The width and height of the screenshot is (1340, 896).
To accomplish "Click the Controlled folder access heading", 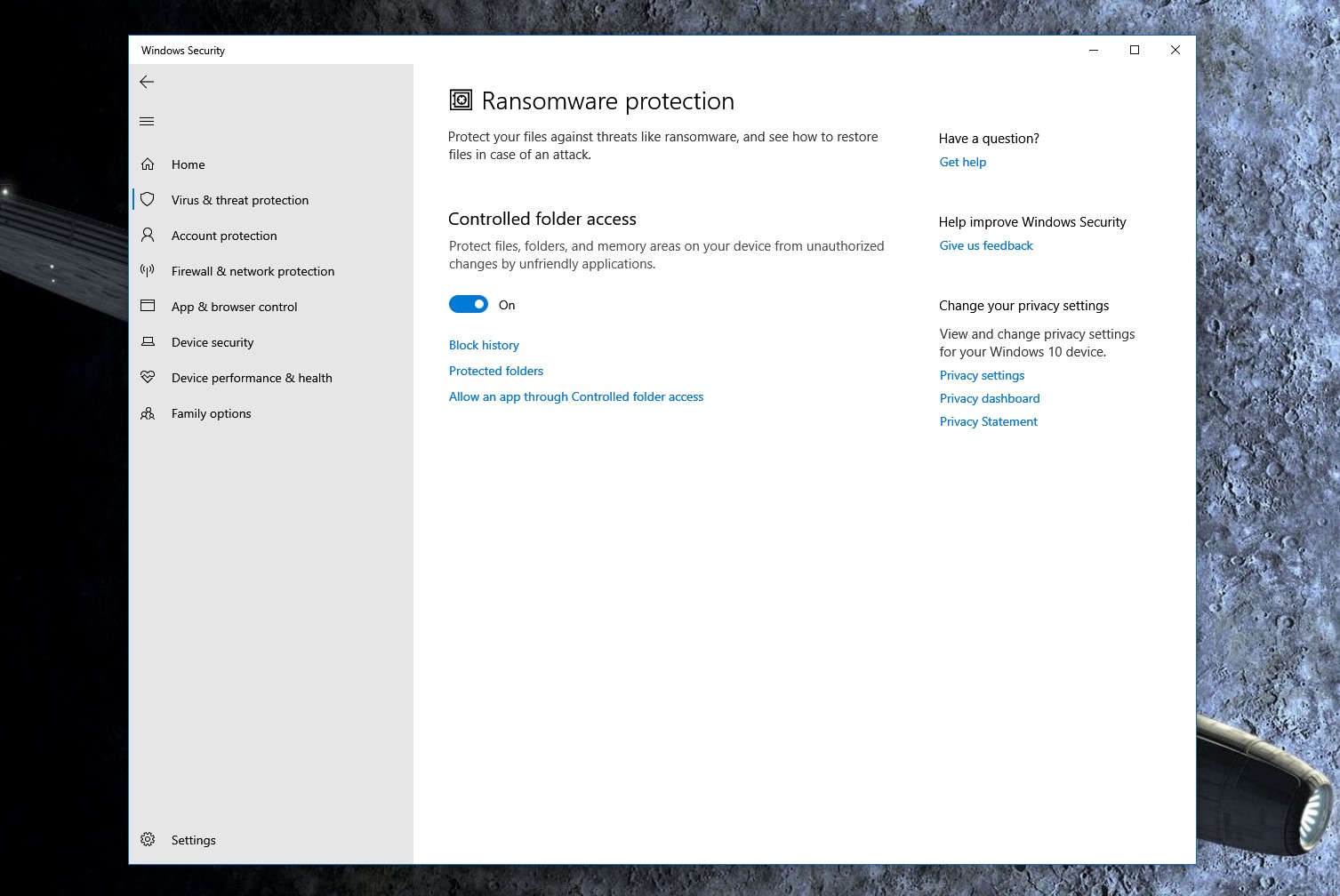I will (542, 219).
